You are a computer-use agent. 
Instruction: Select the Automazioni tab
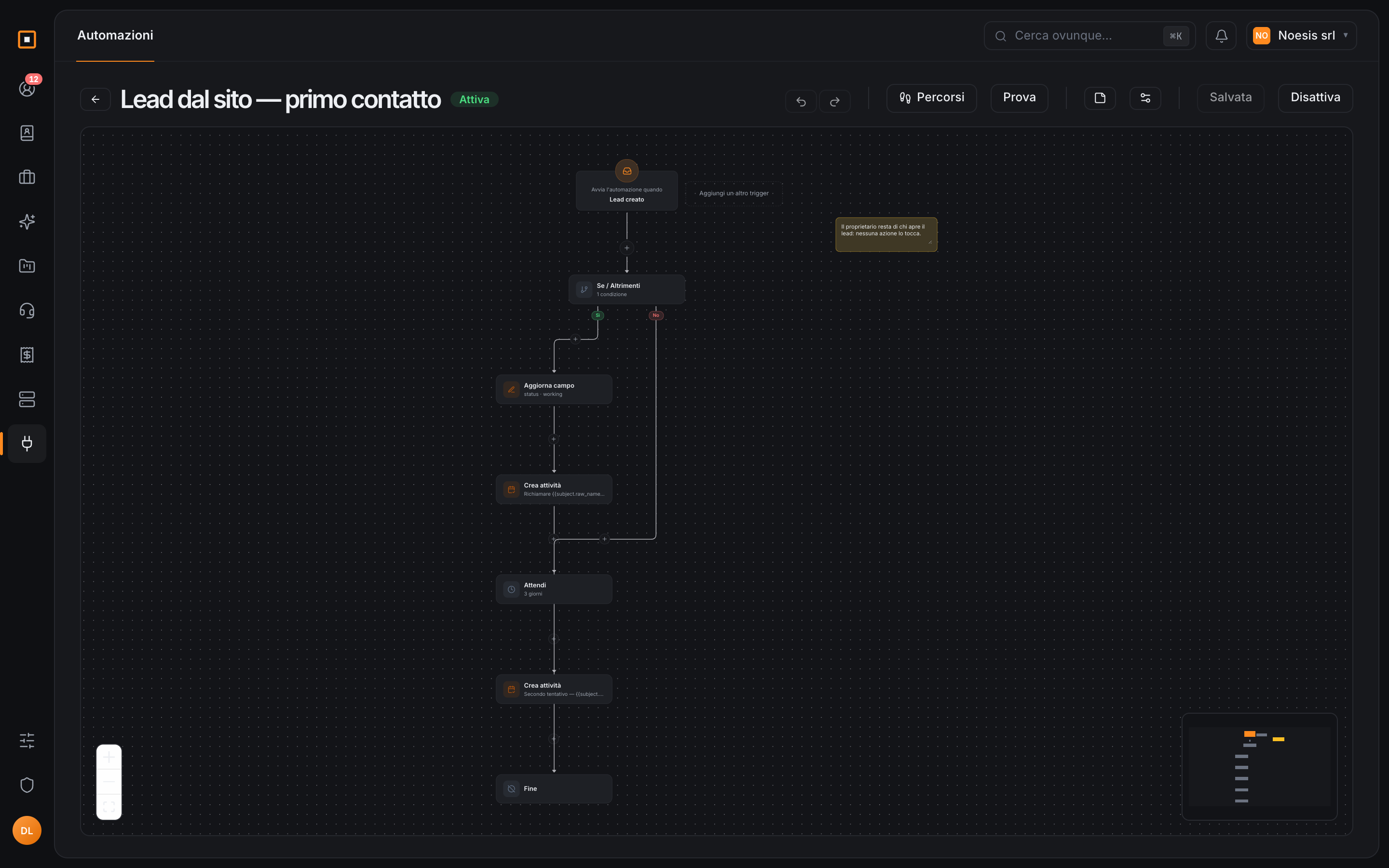tap(115, 36)
